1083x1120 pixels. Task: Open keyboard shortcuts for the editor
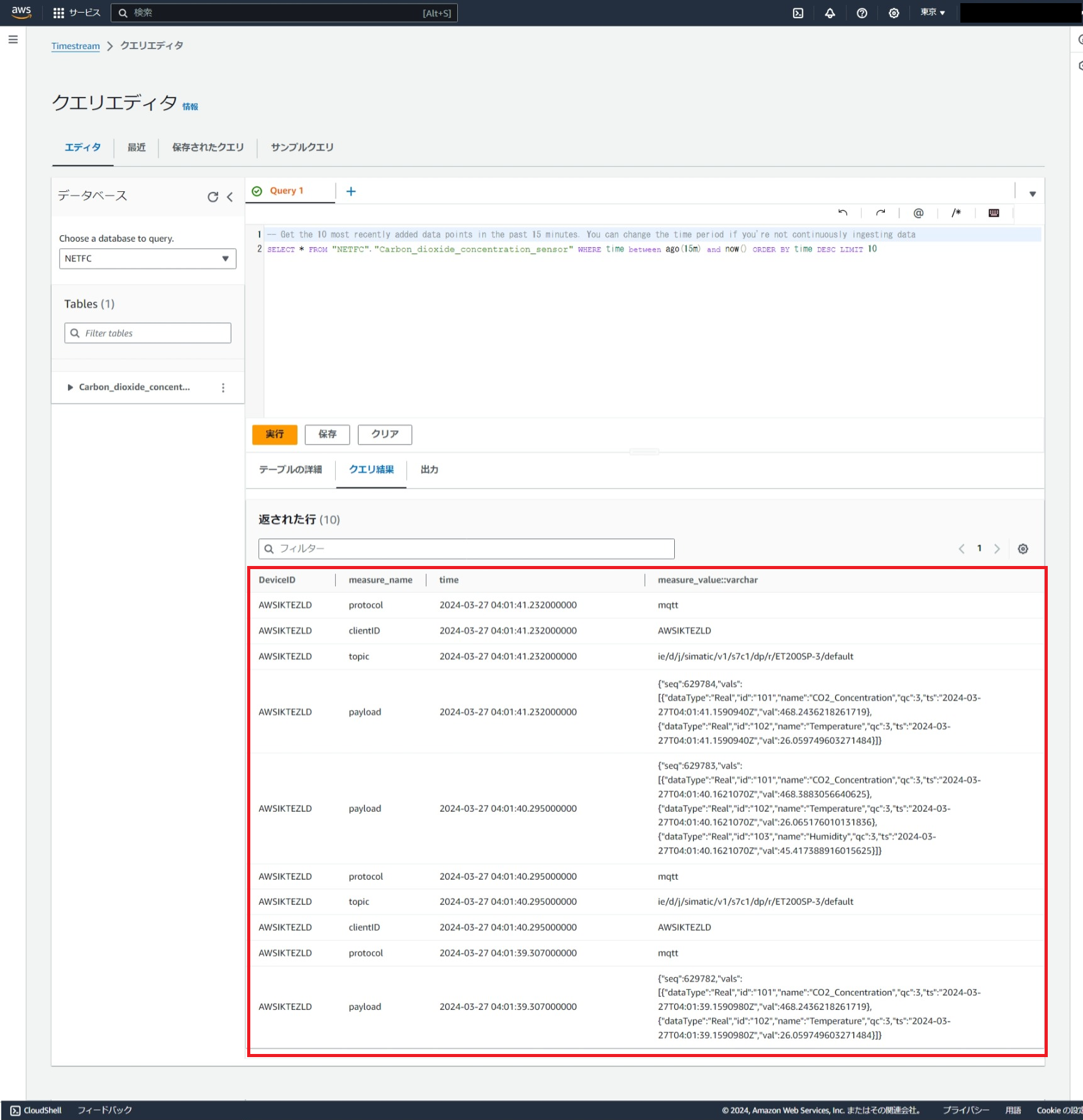[x=993, y=213]
